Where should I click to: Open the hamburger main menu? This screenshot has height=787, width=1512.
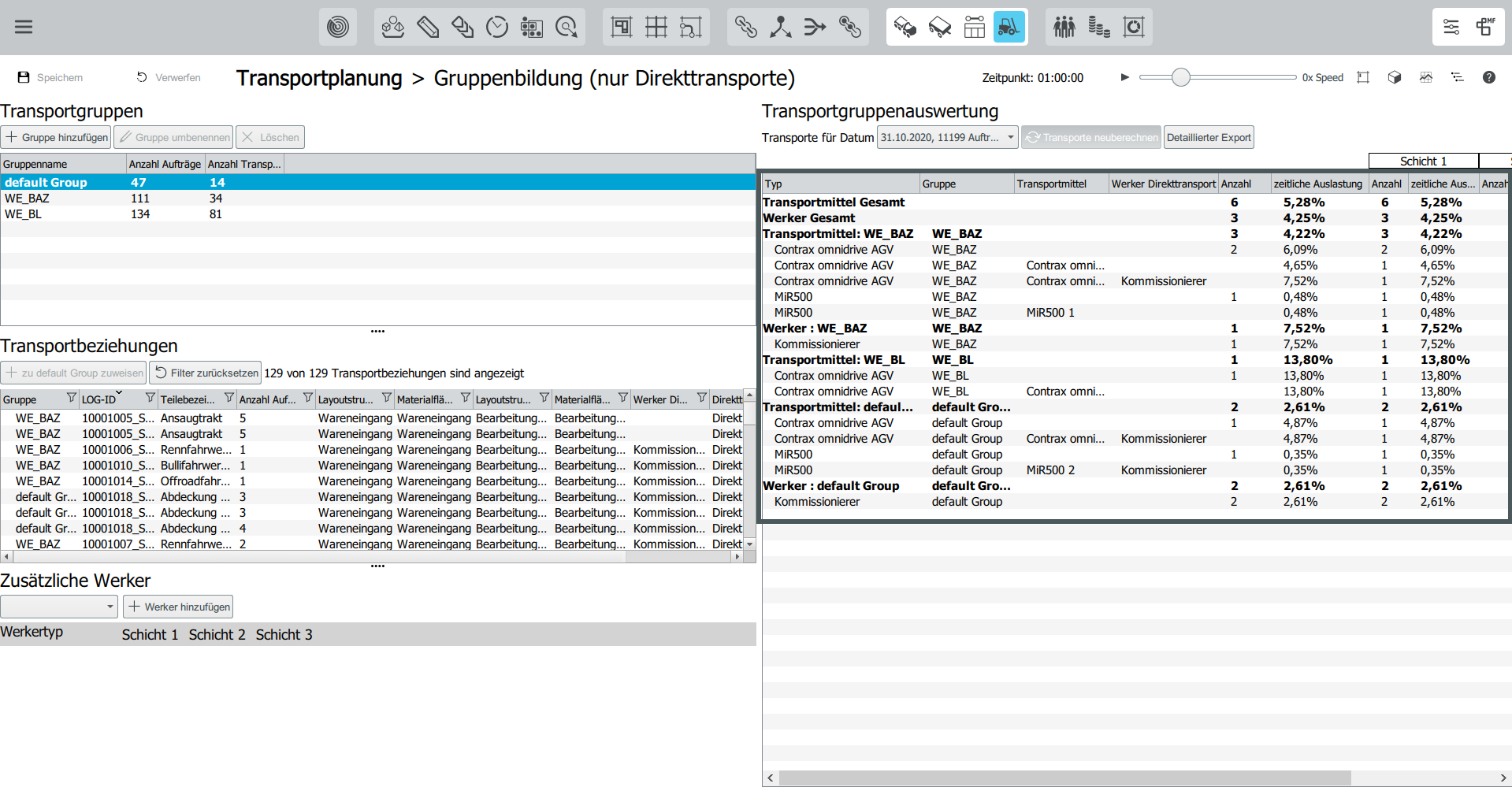(24, 27)
